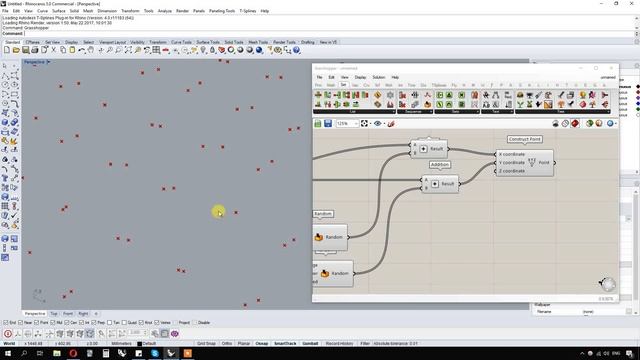This screenshot has height=360, width=640.
Task: Expand the List panel in Grasshopper ribbon
Action: (353, 111)
